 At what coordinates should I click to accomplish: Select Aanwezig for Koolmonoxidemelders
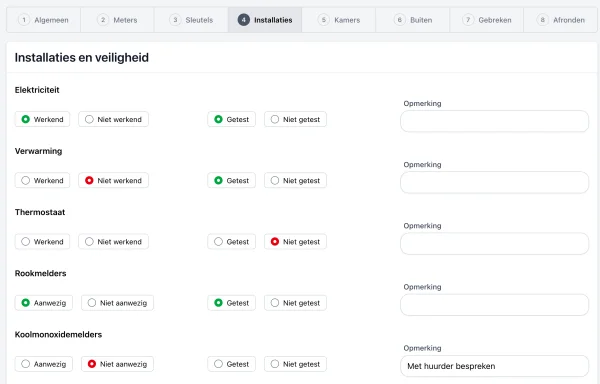tap(44, 364)
